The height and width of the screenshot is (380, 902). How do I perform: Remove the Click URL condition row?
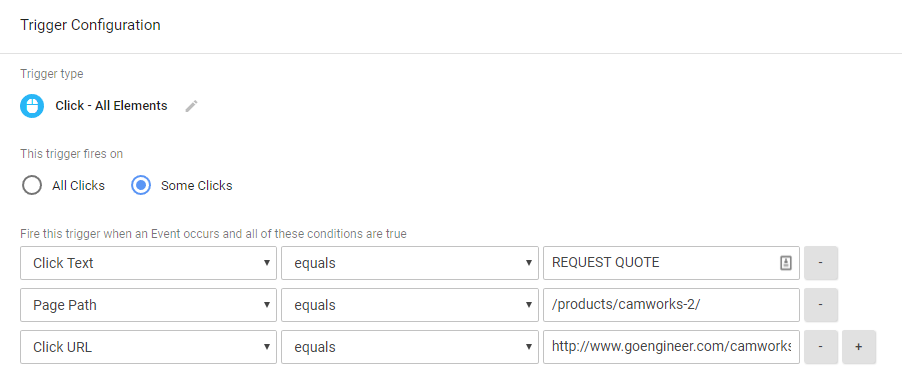pos(821,347)
